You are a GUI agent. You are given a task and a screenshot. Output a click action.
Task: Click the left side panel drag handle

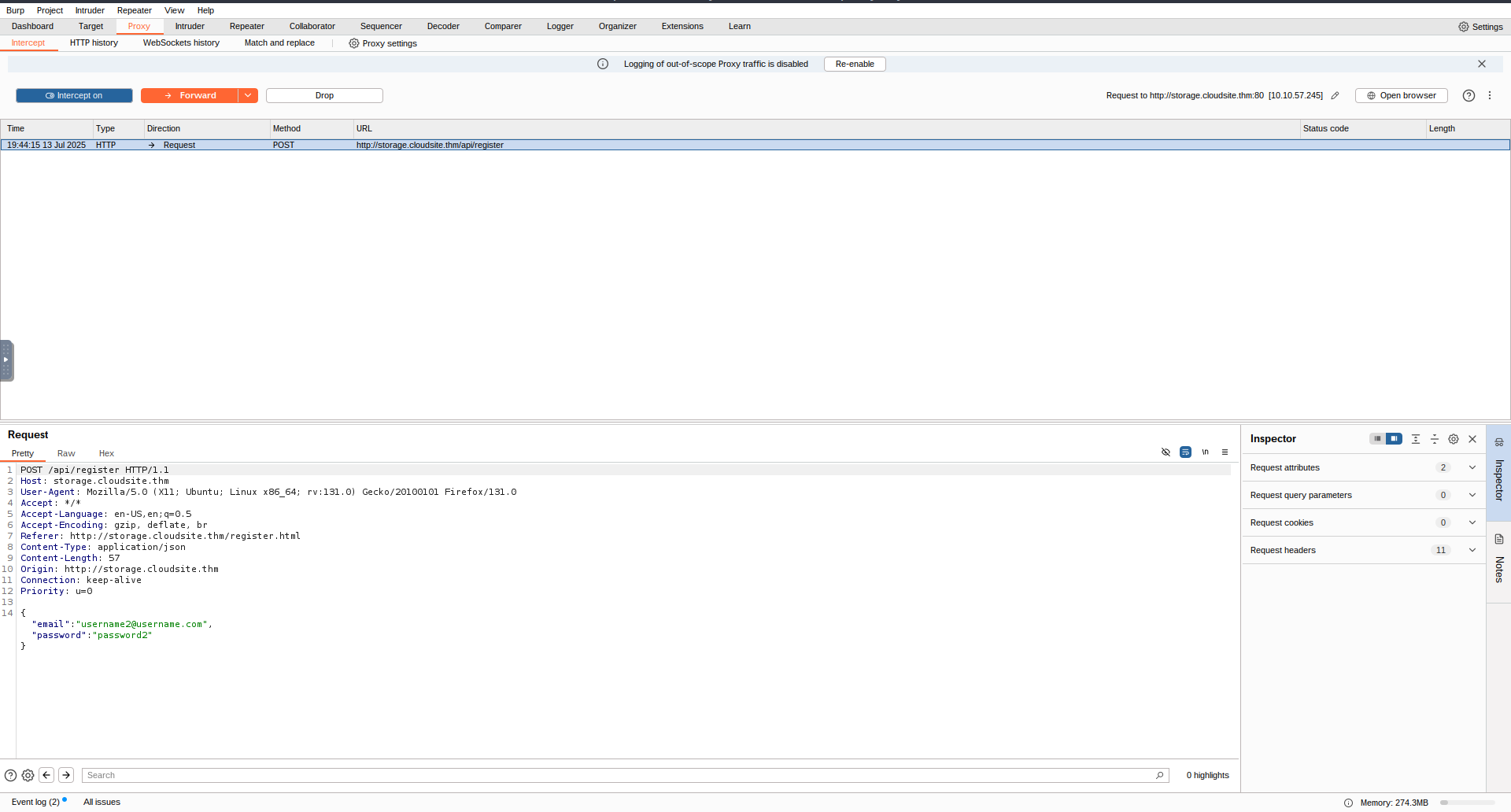(6, 360)
